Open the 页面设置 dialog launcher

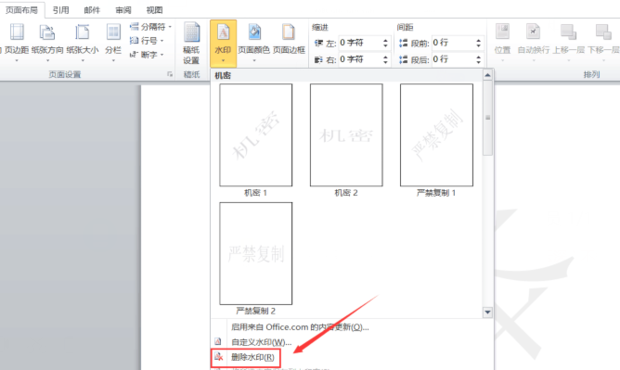click(x=170, y=74)
